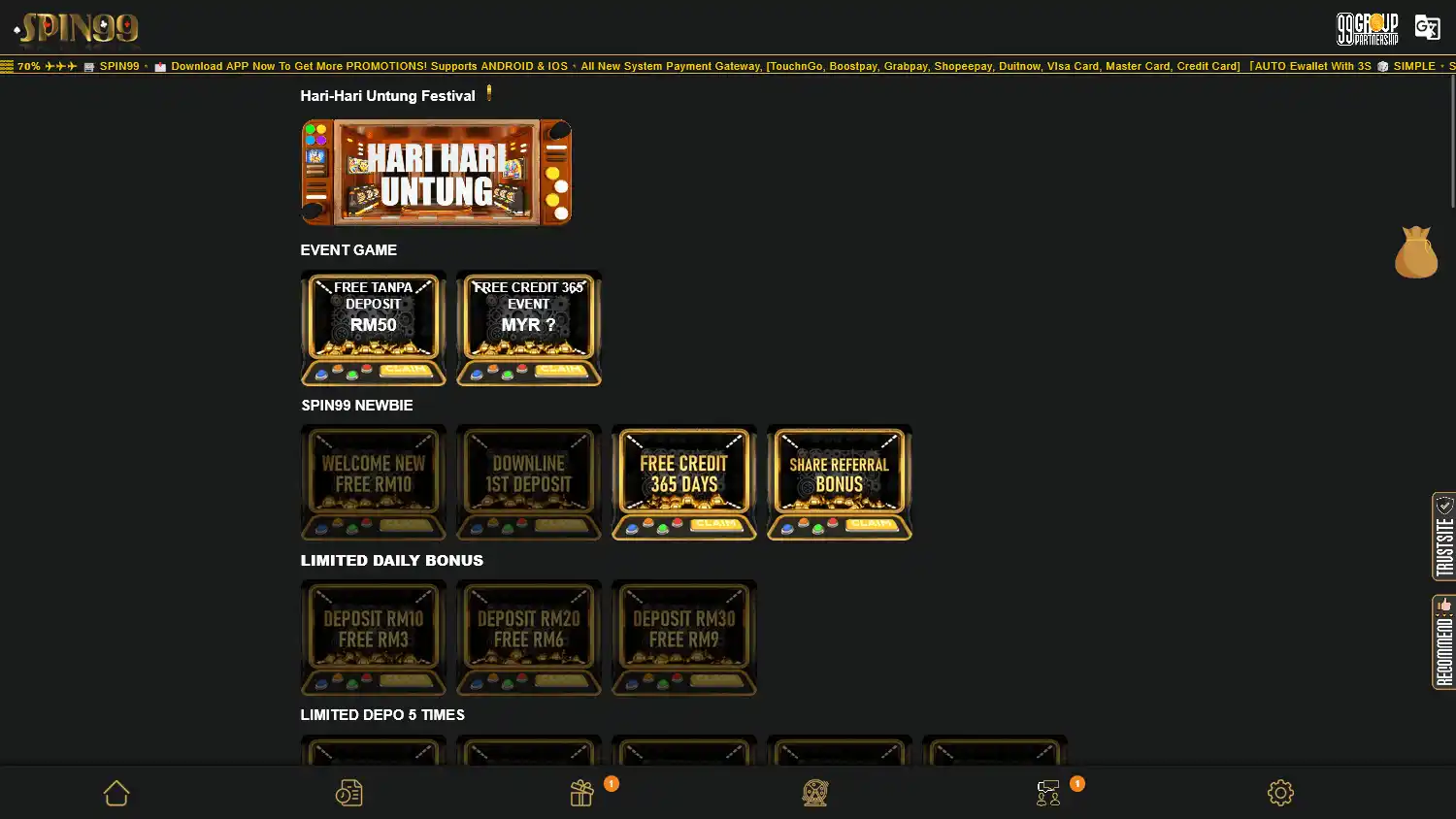Viewport: 1456px width, 819px height.
Task: Click the translate language icon at top right
Action: coord(1427,27)
